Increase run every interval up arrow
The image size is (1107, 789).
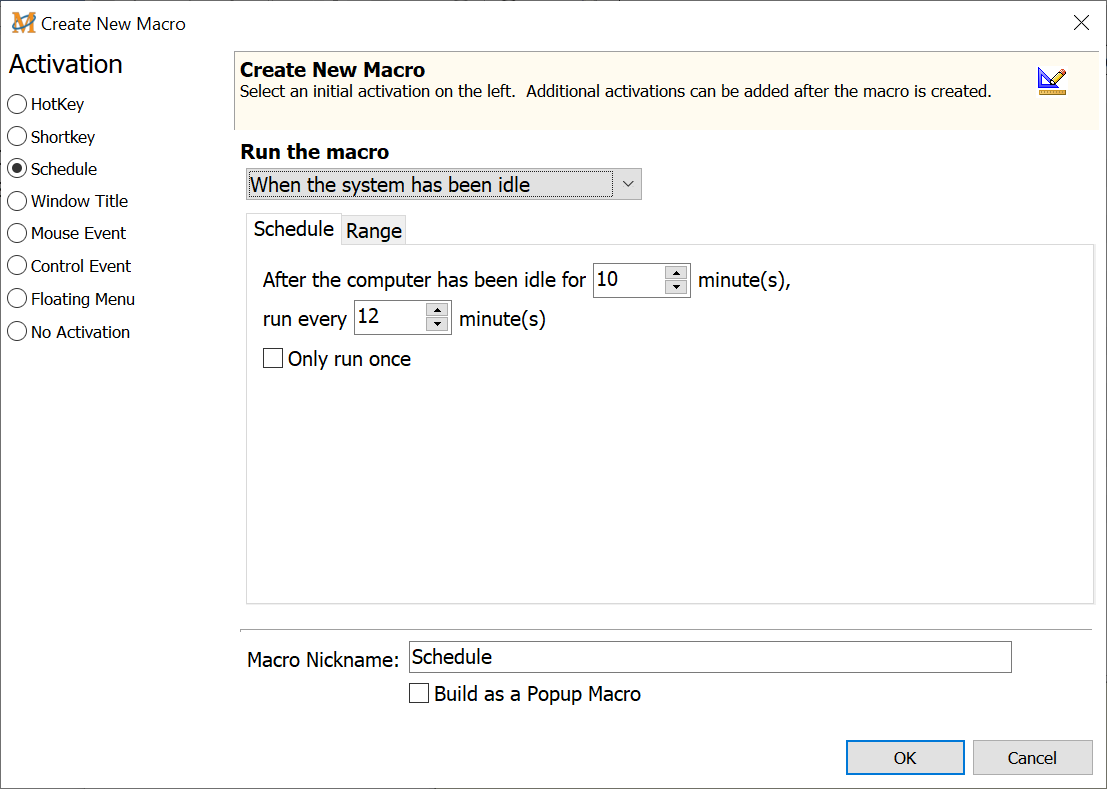point(437,310)
